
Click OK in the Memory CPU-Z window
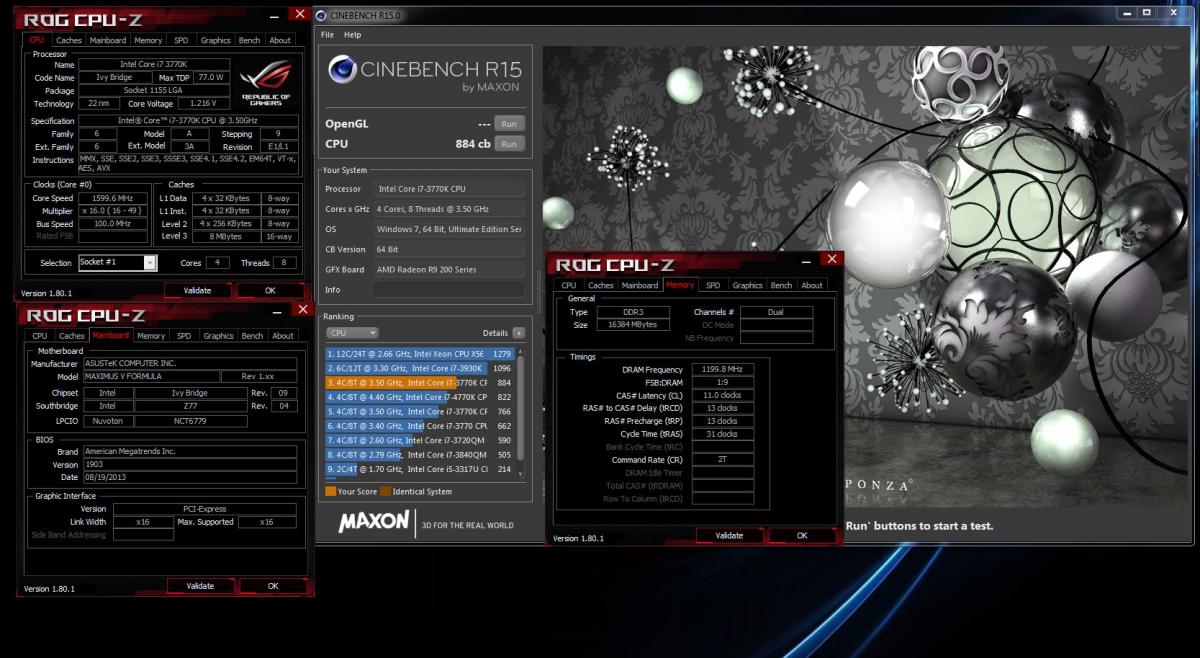click(802, 536)
